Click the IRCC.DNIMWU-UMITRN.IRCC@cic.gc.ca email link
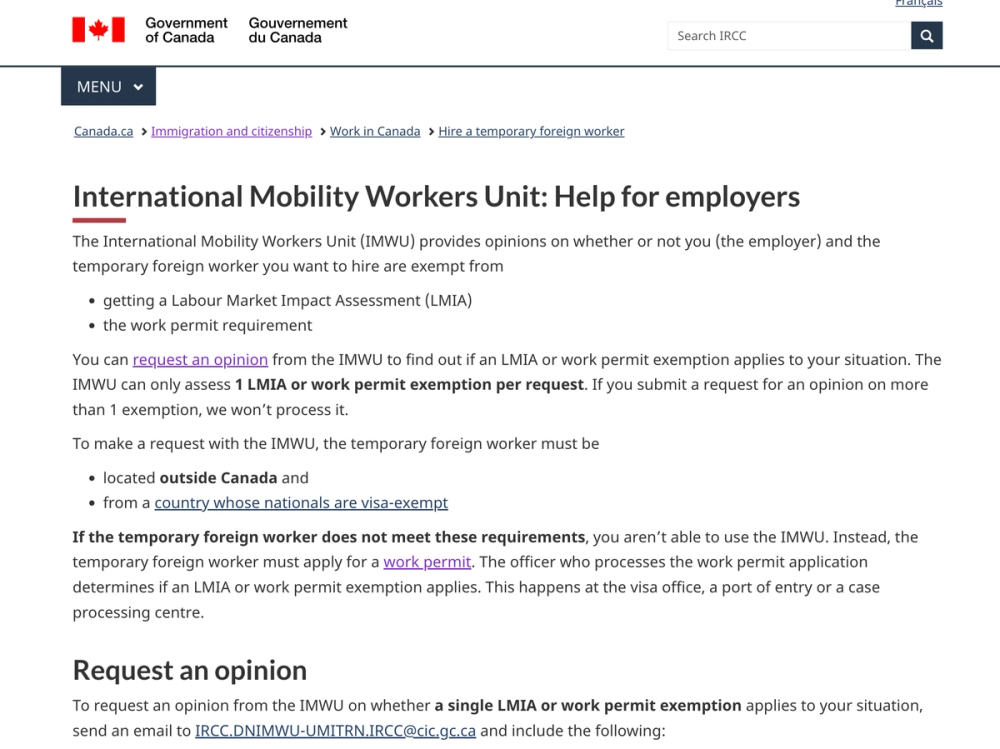1000x749 pixels. tap(335, 730)
